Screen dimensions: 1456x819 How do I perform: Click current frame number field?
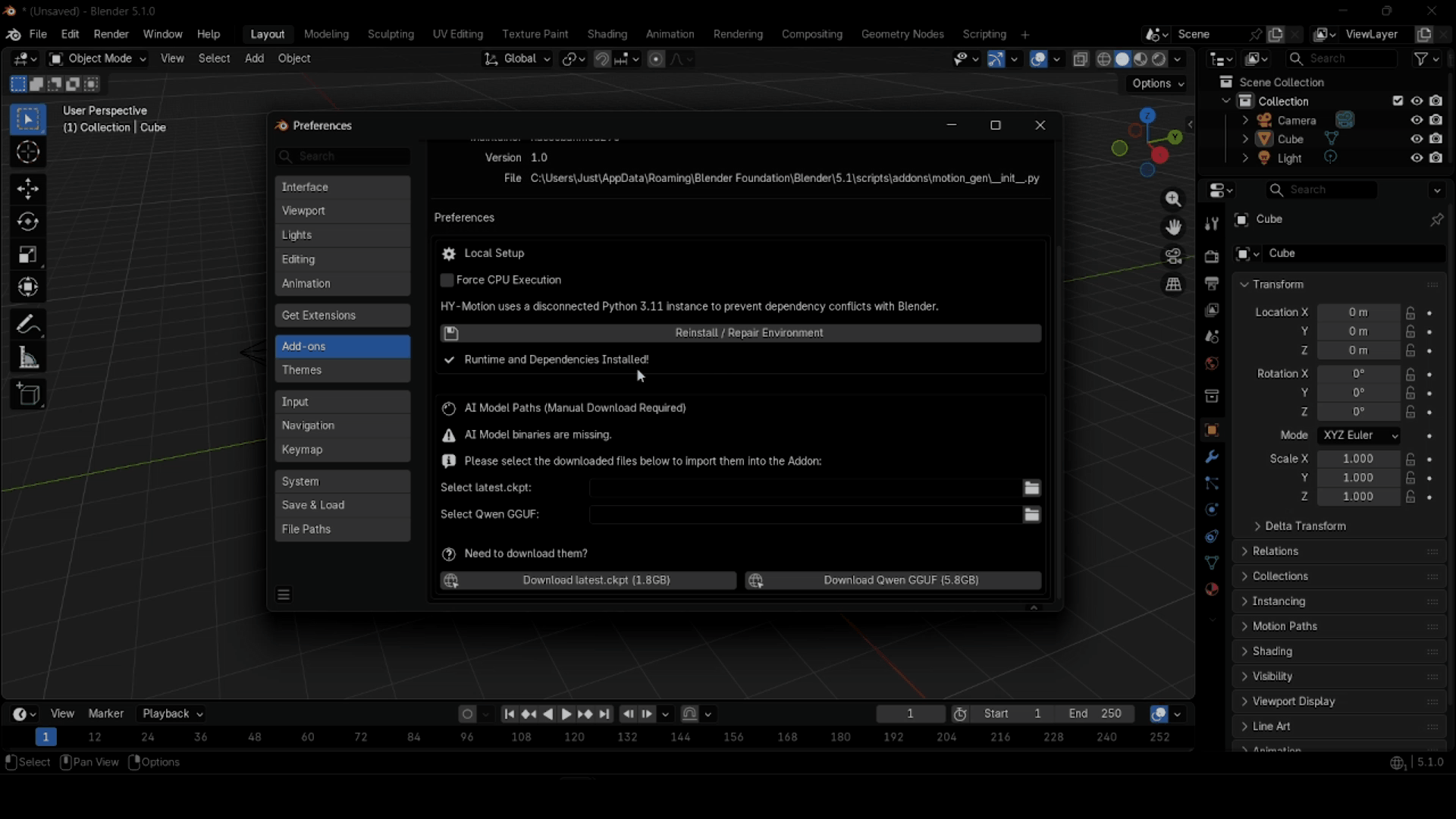(910, 714)
